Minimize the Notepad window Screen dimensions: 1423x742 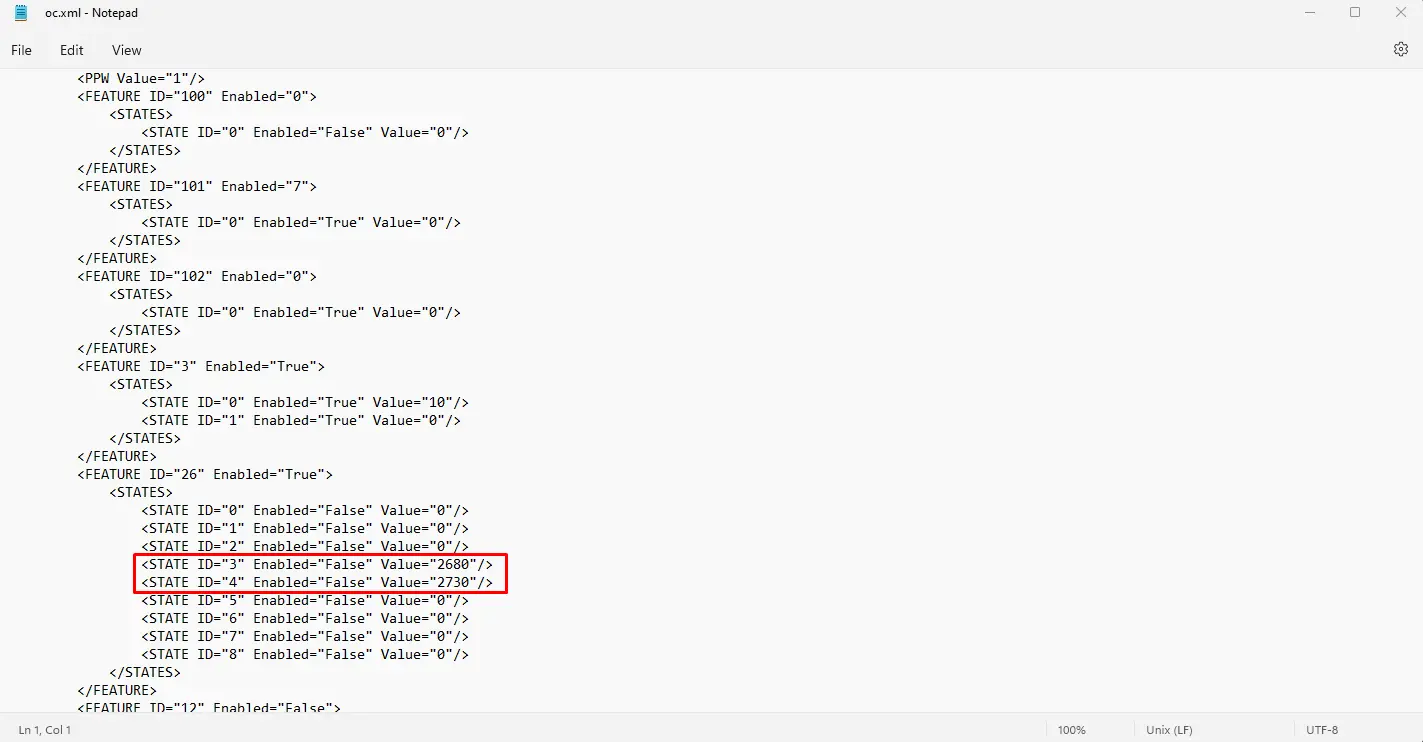1309,13
